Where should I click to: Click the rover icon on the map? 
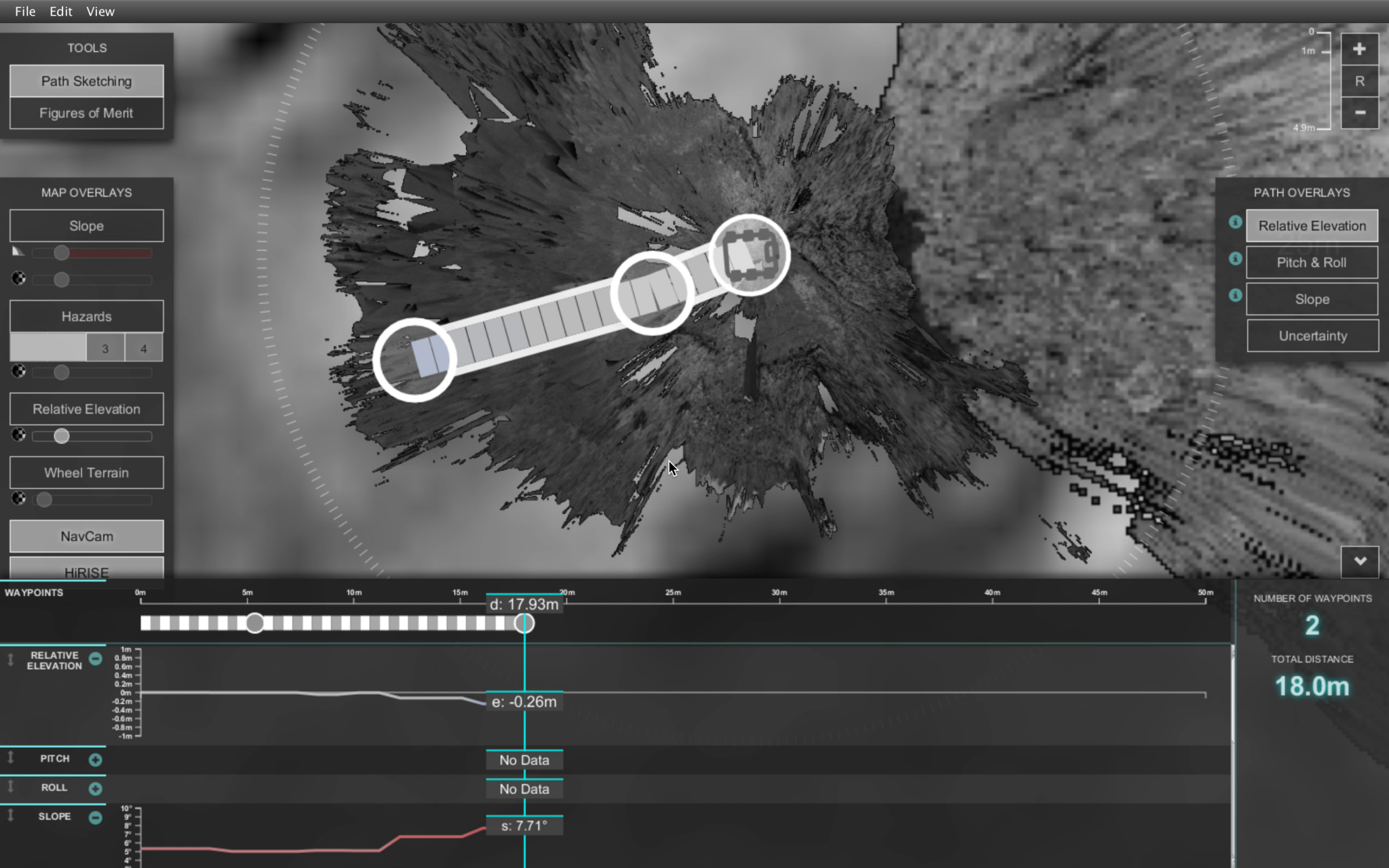point(749,256)
